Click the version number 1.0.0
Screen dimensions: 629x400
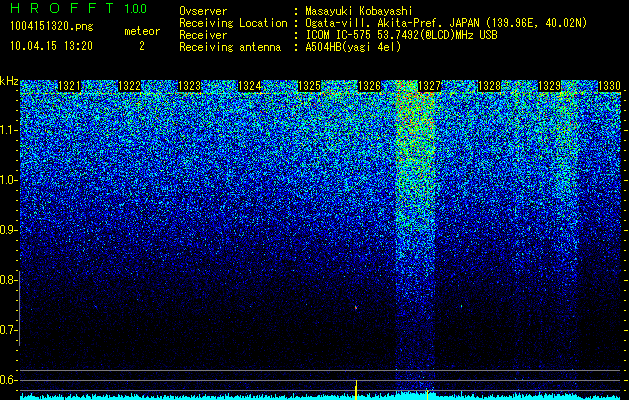136,9
